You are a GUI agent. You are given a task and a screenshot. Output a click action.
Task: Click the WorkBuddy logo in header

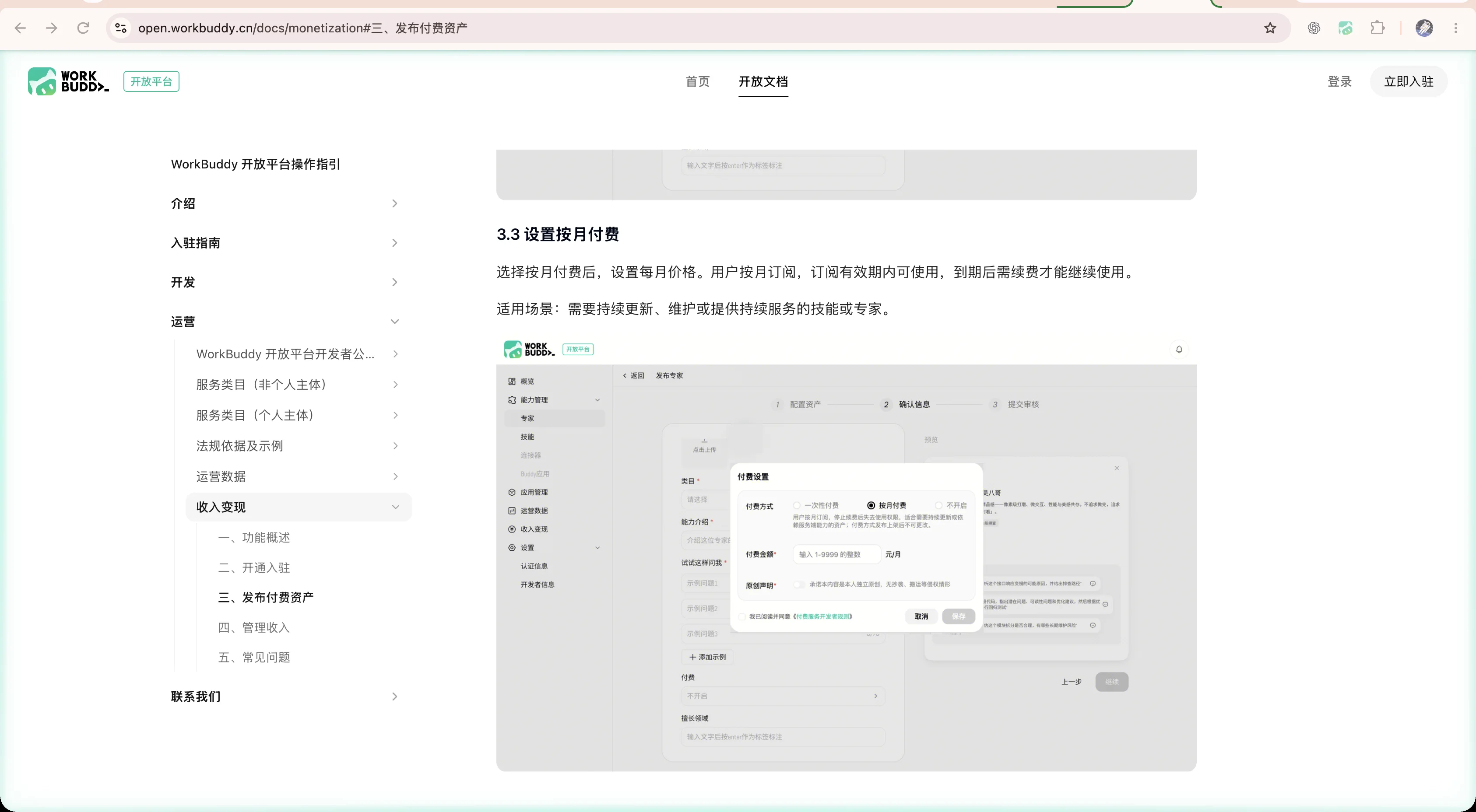pos(67,81)
